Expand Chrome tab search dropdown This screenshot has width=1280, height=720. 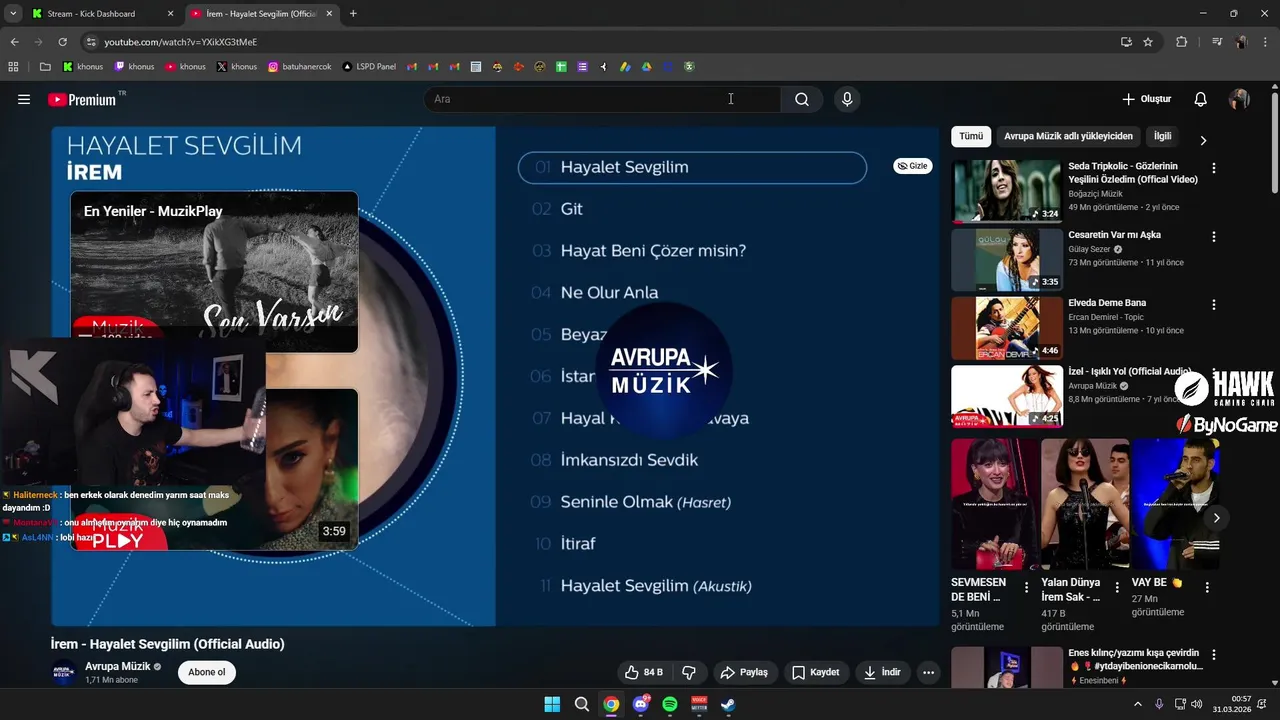13,13
